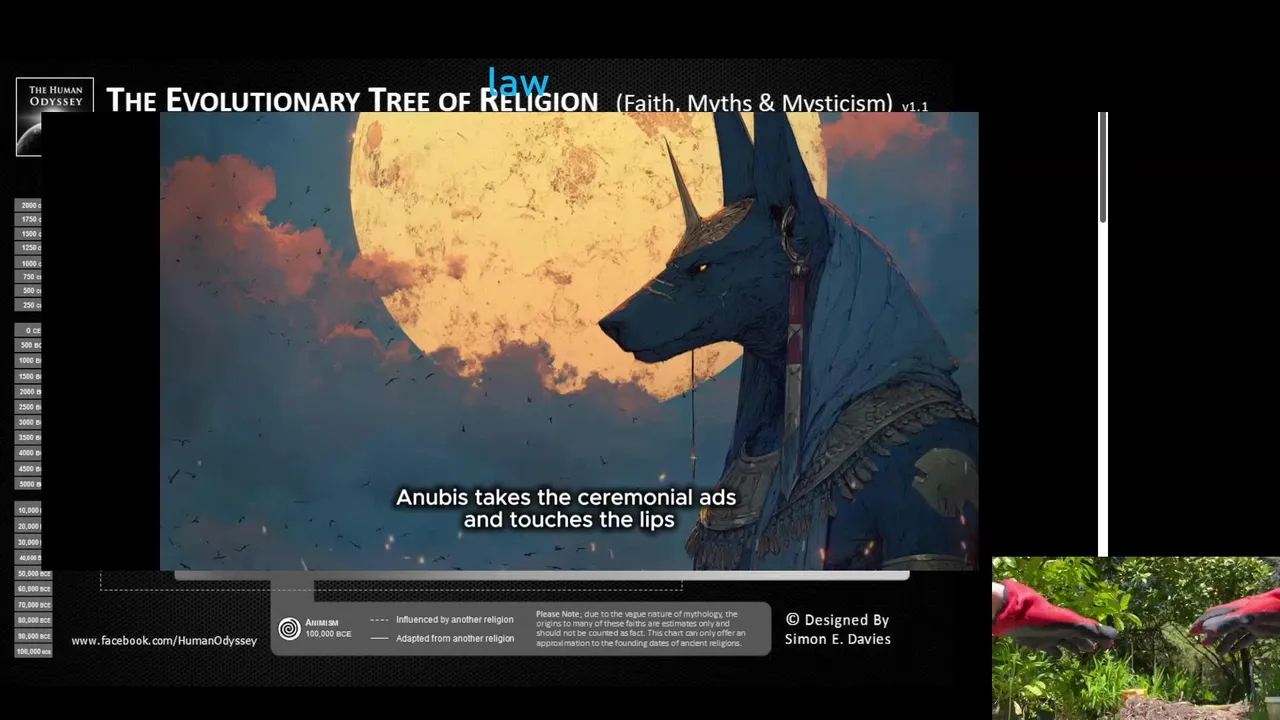The image size is (1280, 720).
Task: Click the 60,000 BCE timeline label
Action: click(x=33, y=589)
